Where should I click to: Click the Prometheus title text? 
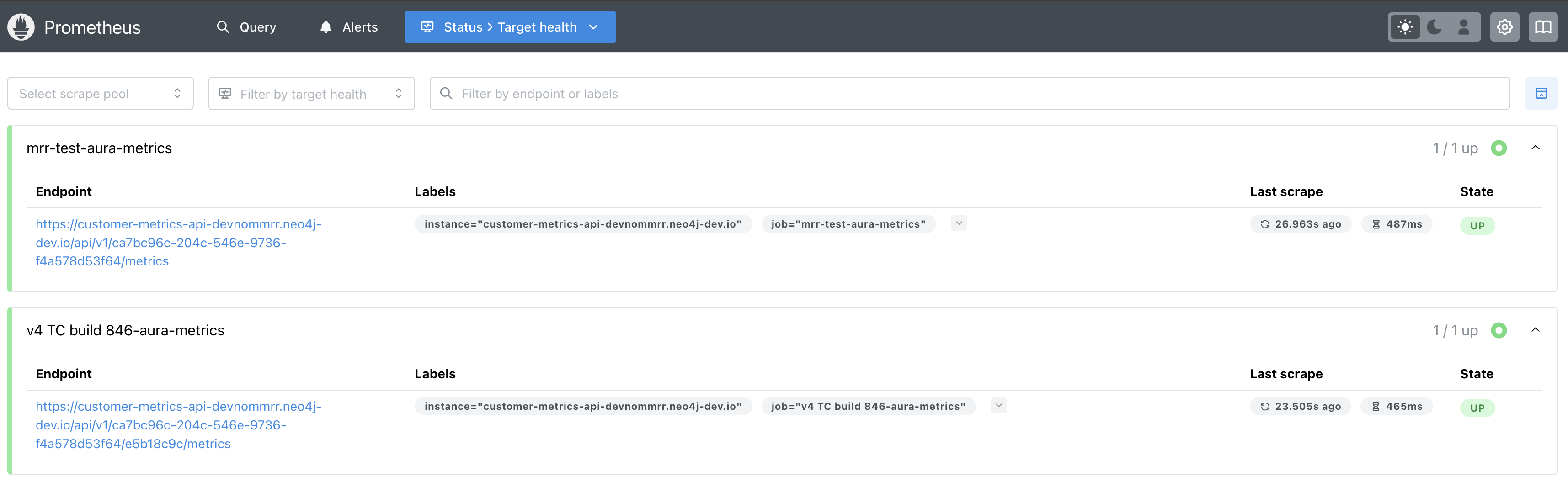coord(92,27)
